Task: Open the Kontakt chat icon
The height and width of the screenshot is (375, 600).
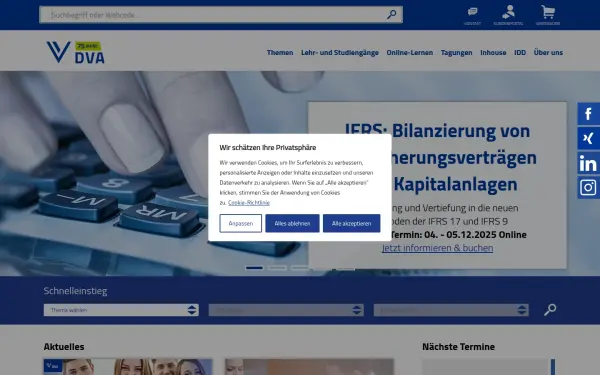Action: (x=472, y=15)
